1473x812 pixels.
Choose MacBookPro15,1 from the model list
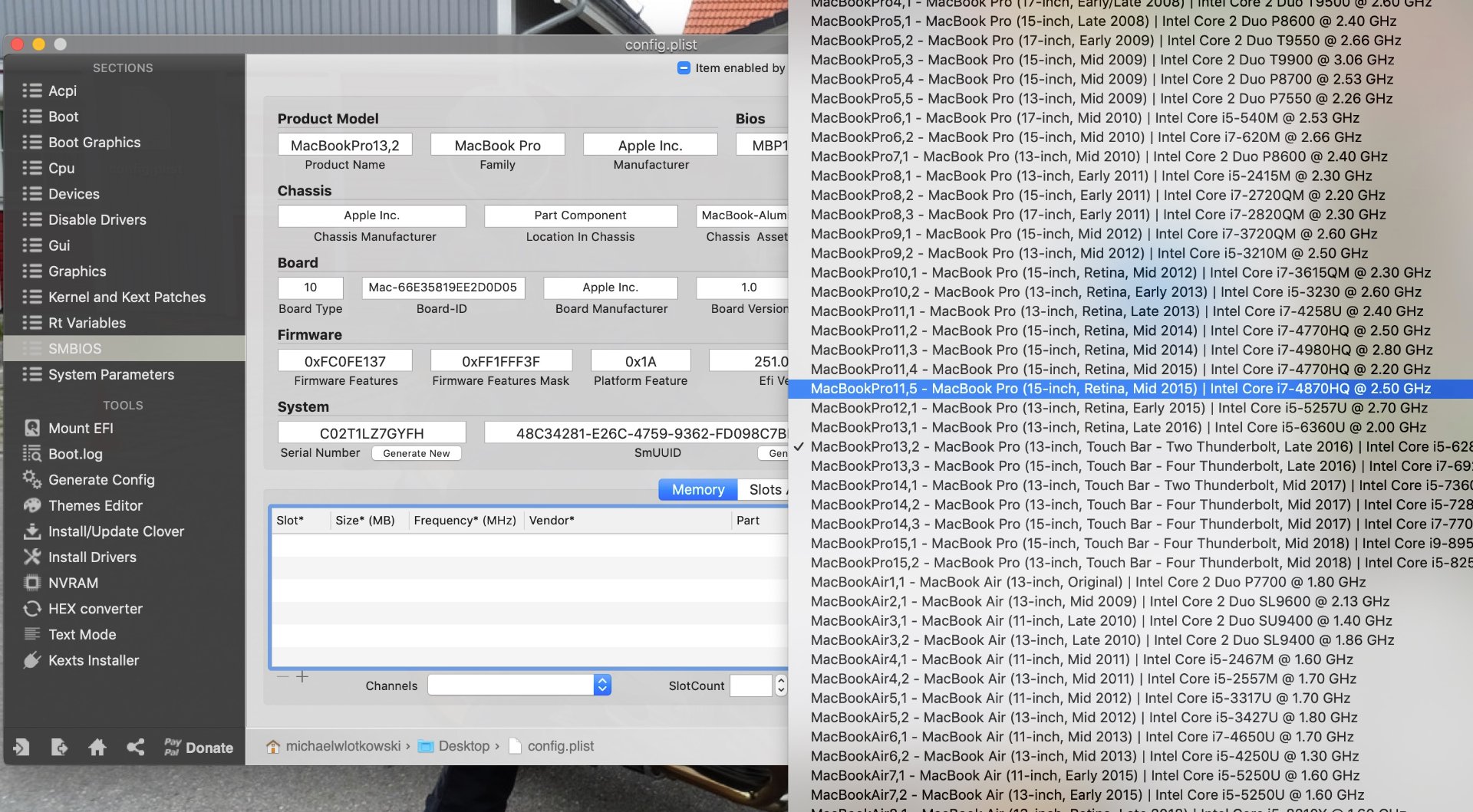tap(1130, 543)
